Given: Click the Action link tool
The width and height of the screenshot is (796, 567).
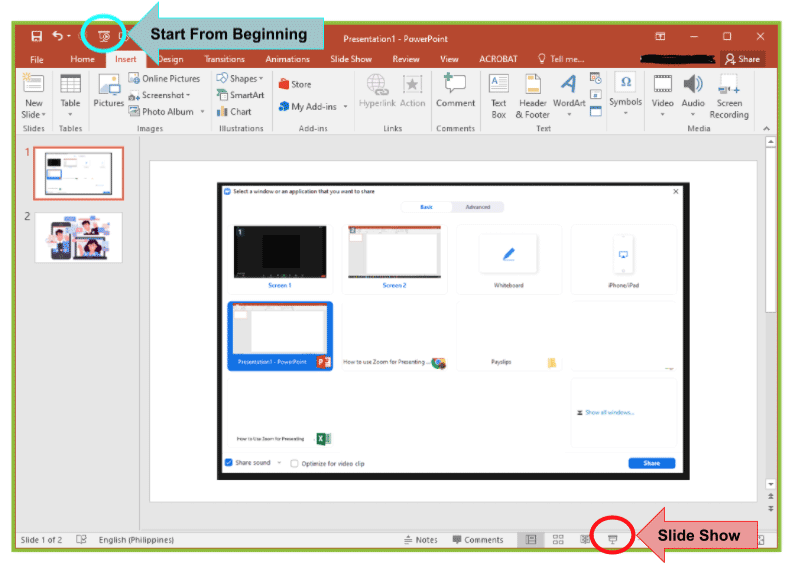Looking at the screenshot, I should (x=412, y=90).
